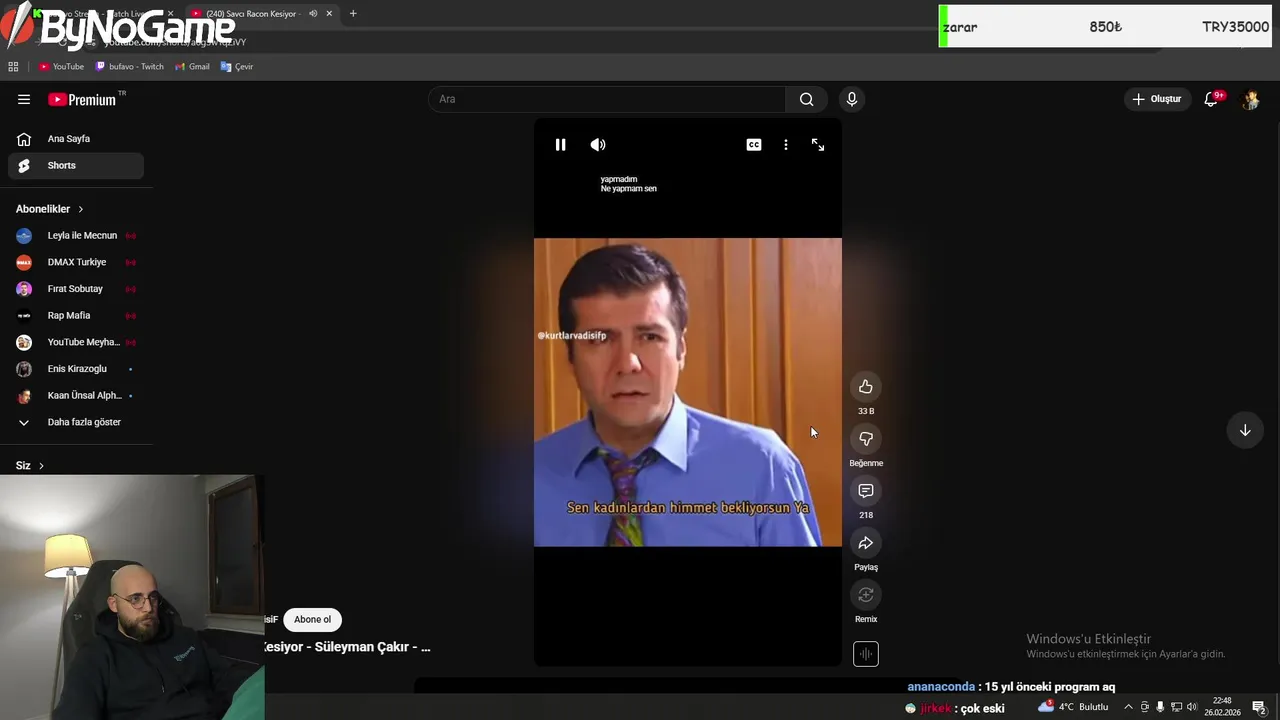The width and height of the screenshot is (1280, 720).
Task: Open the weather widget 4°C Bulutlu
Action: click(x=1074, y=707)
